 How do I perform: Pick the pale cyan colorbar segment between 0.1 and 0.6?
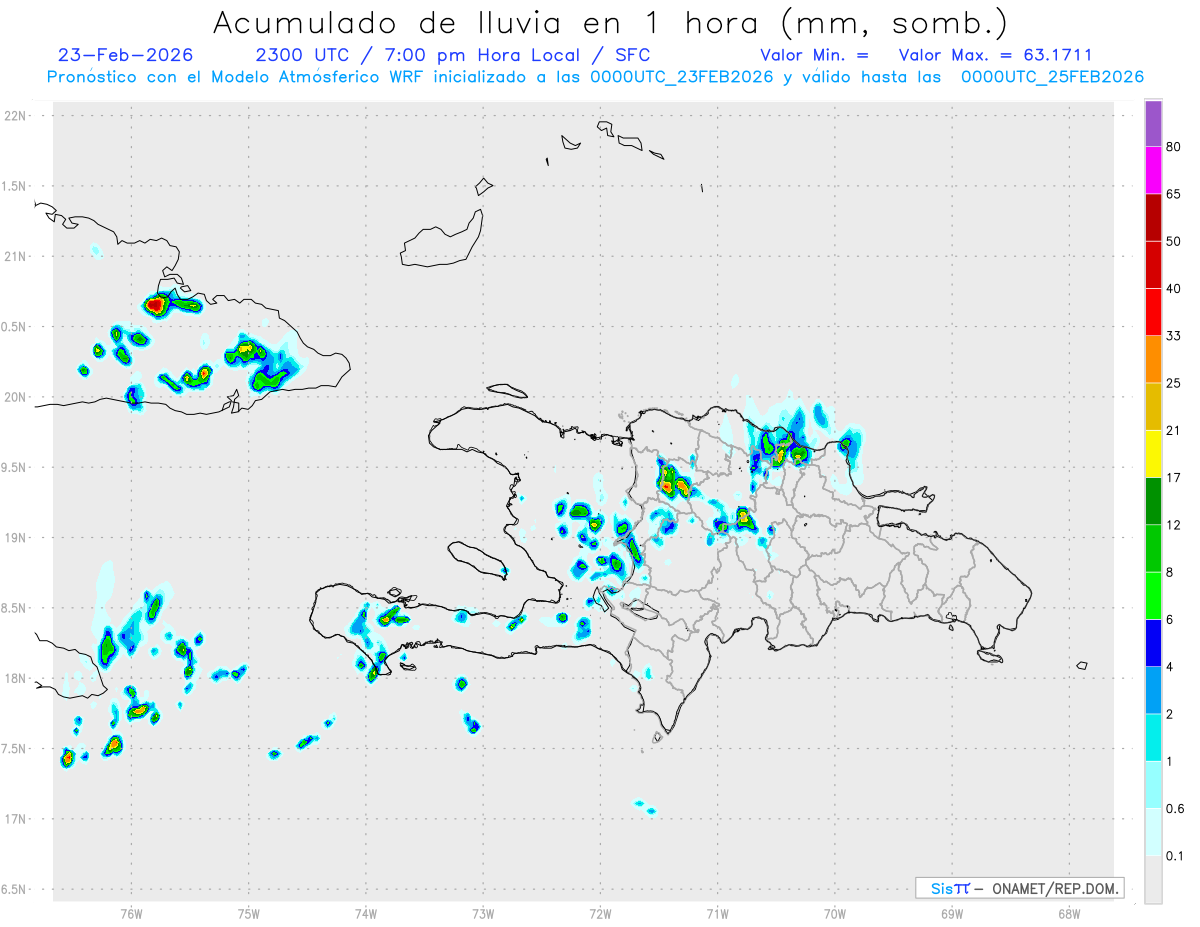click(x=1153, y=831)
